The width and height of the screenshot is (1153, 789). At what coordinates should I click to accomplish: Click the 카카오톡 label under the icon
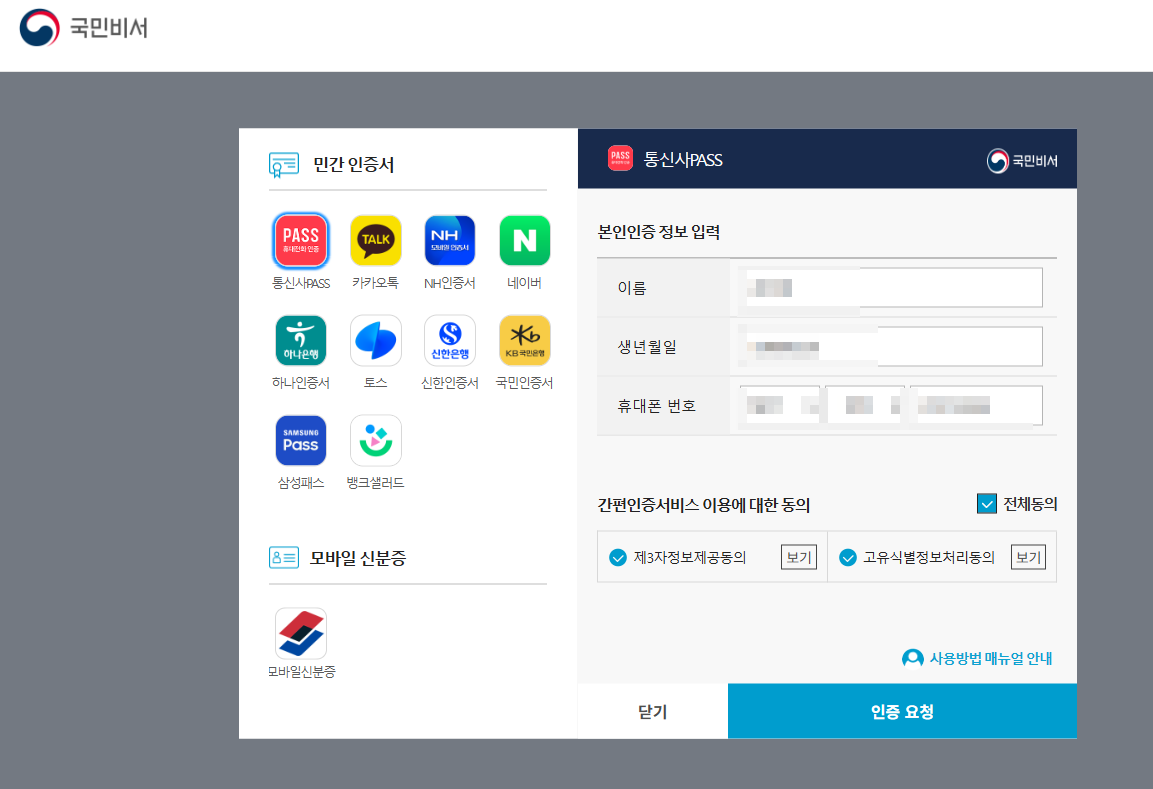point(376,283)
